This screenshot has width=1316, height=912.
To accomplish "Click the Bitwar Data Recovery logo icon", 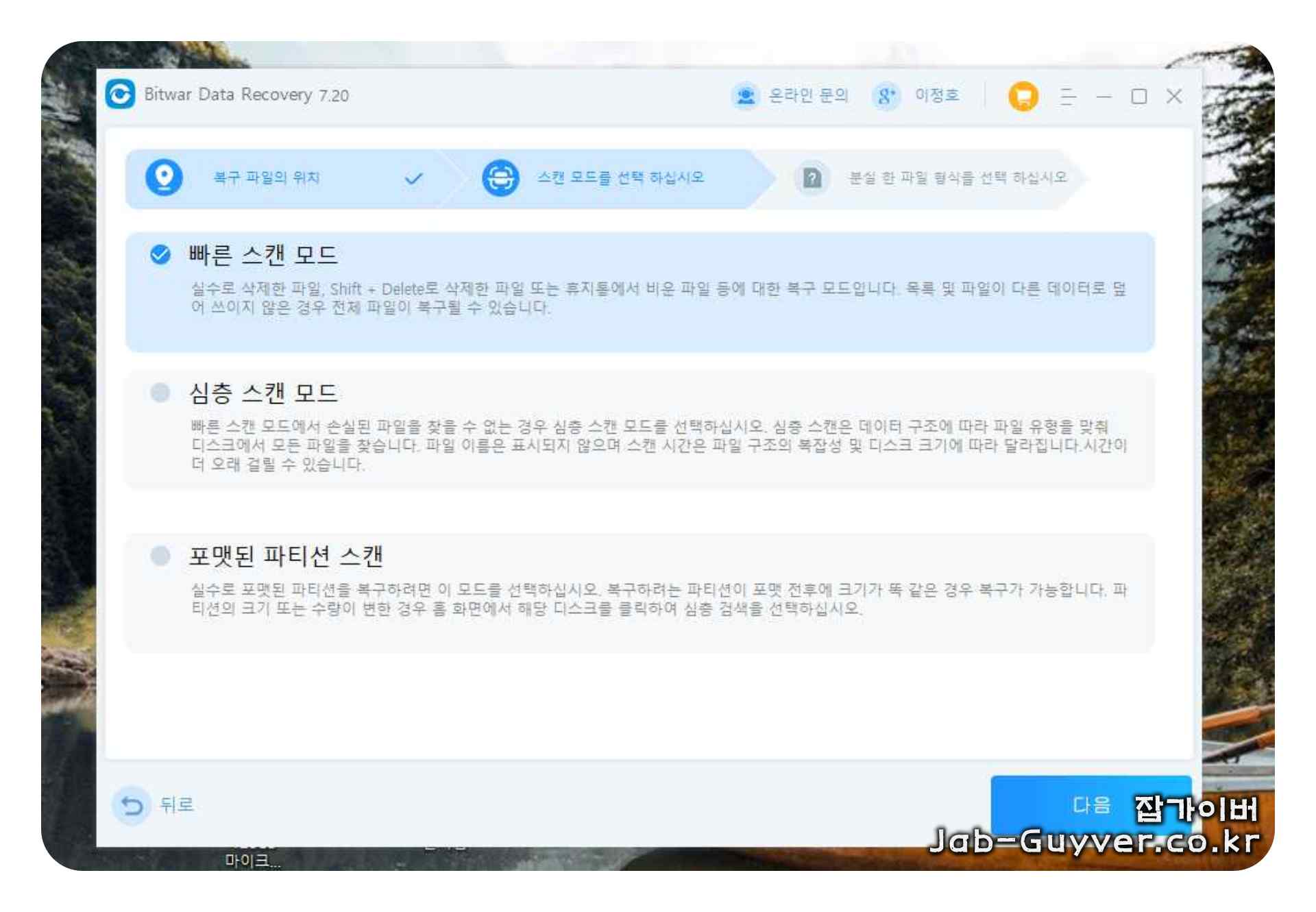I will (x=121, y=95).
